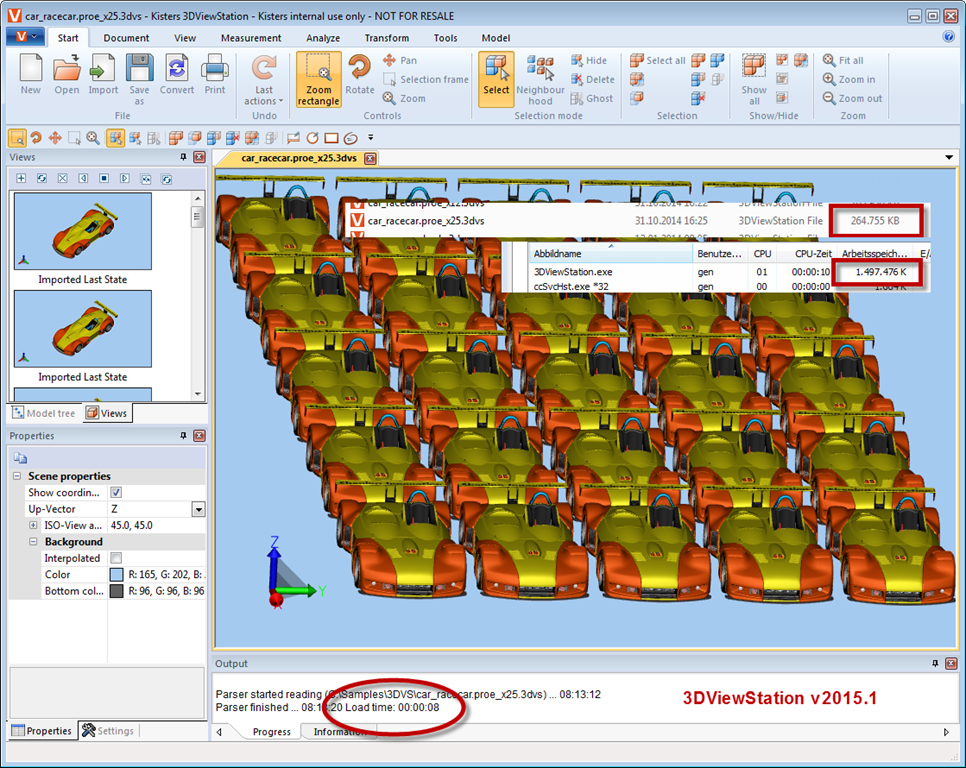Toggle Show coordinate system checkbox
966x768 pixels.
coord(116,492)
